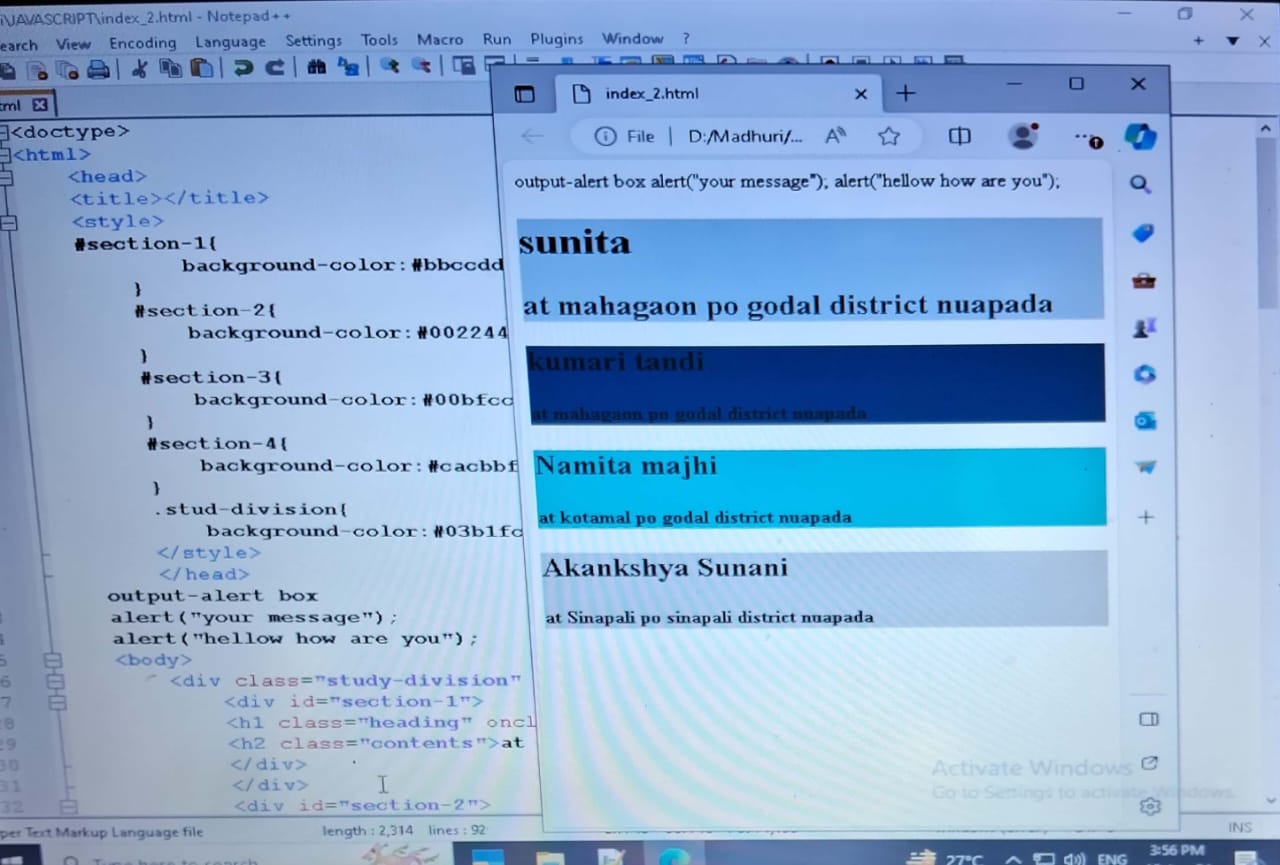Viewport: 1280px width, 865px height.
Task: Click the D:/Madhuri address bar field
Action: point(744,137)
